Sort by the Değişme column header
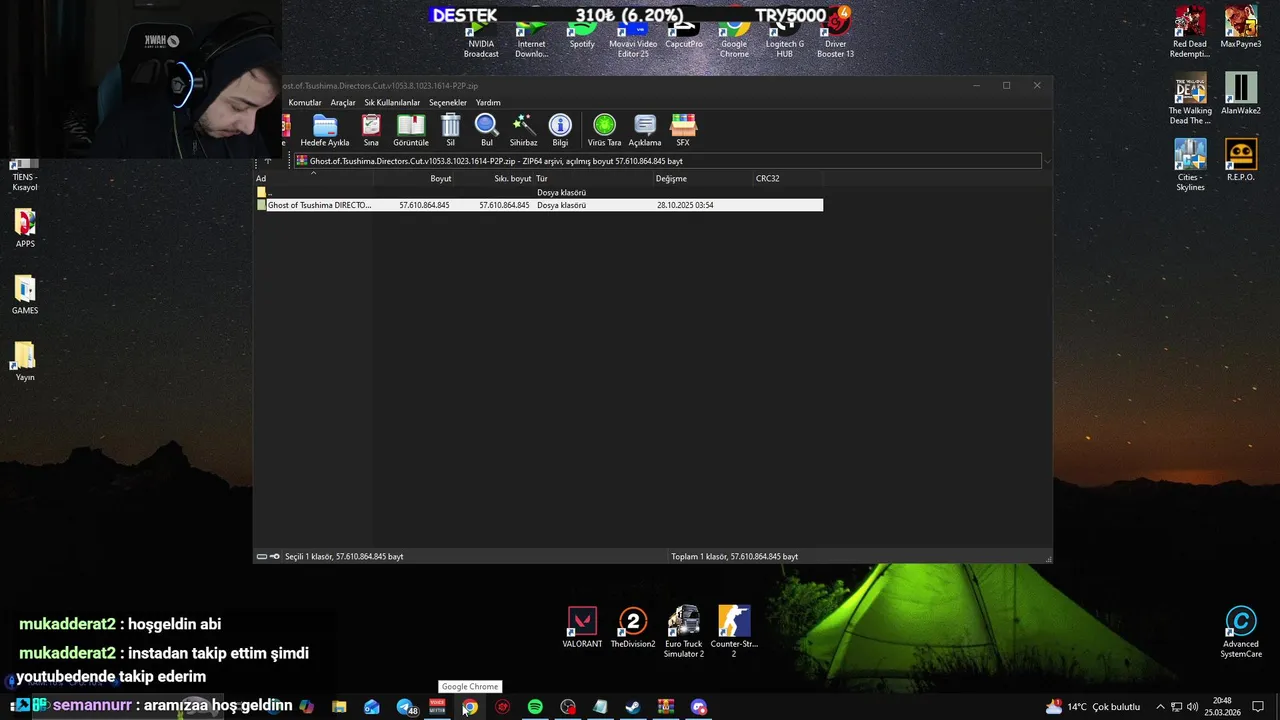The image size is (1280, 720). pyautogui.click(x=703, y=178)
